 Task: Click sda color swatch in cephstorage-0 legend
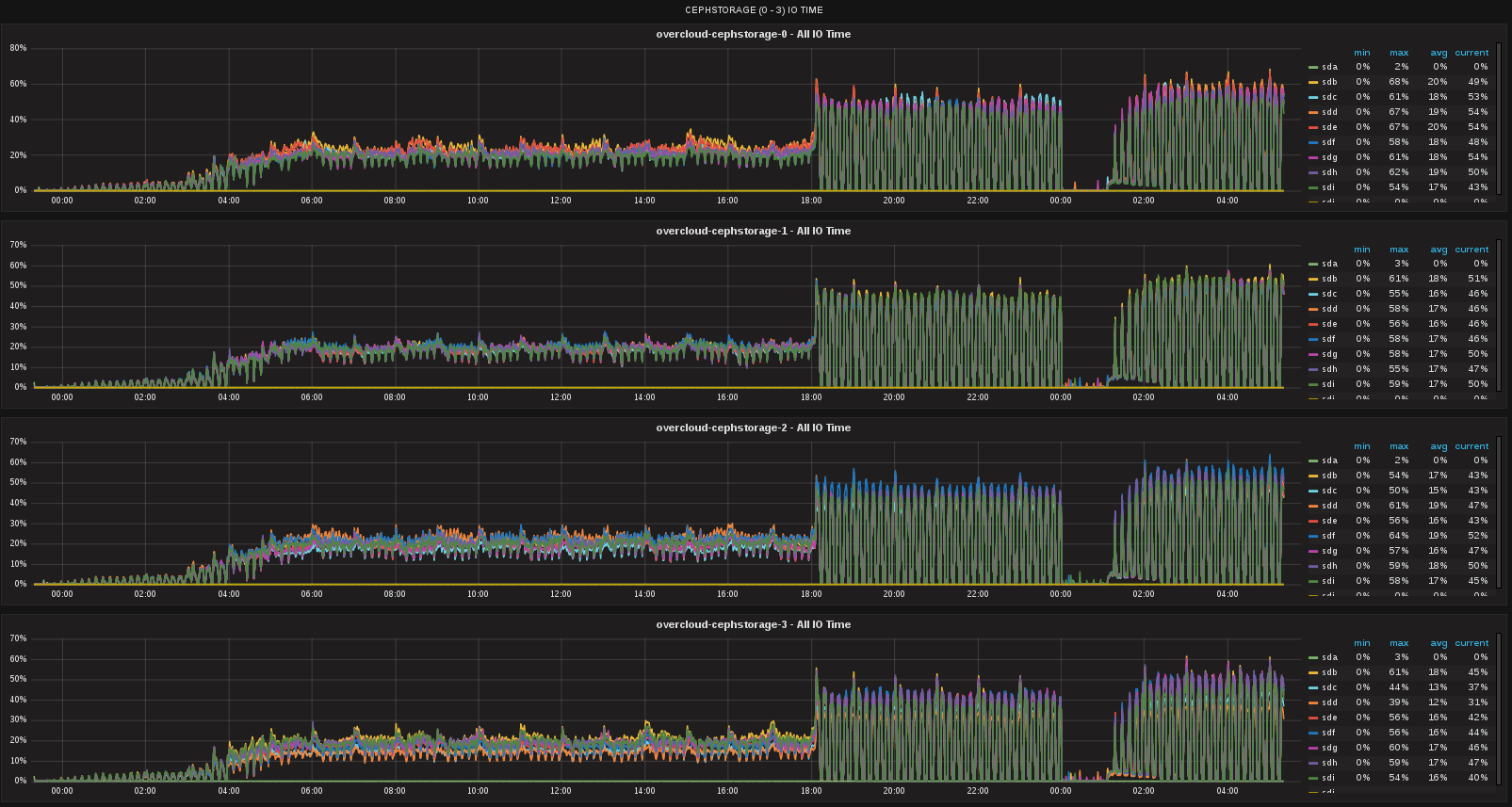[1313, 67]
